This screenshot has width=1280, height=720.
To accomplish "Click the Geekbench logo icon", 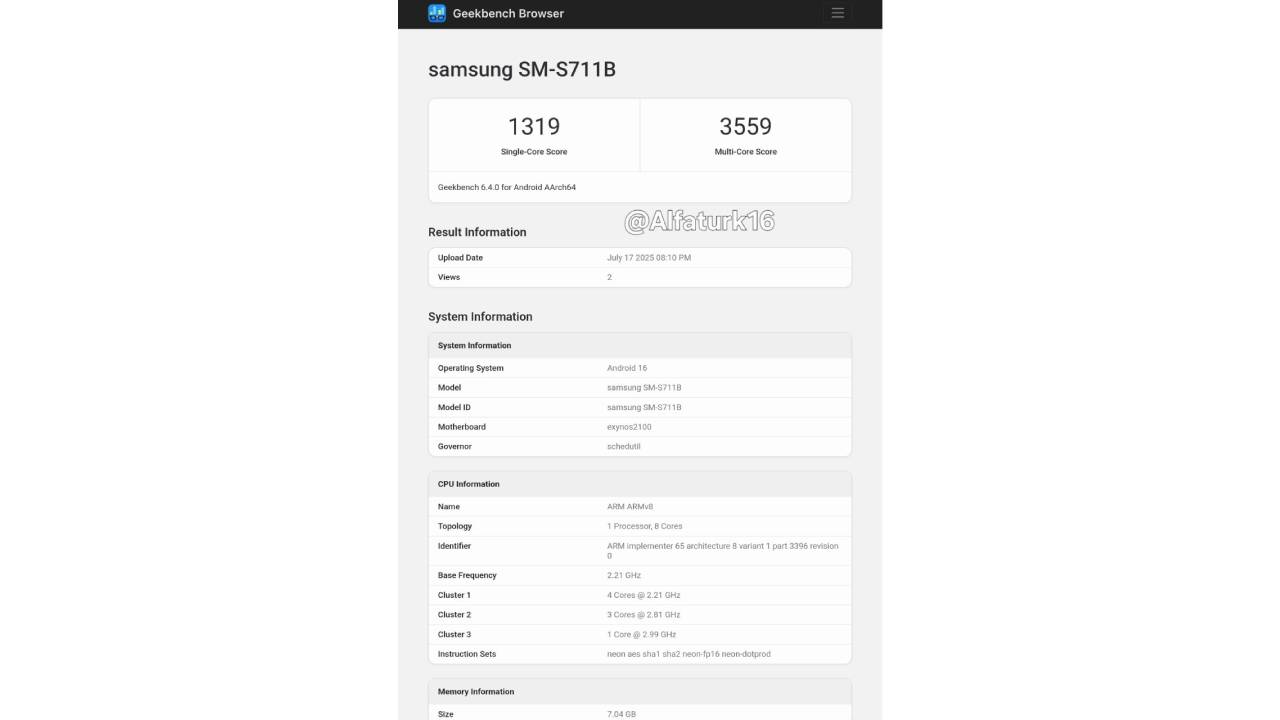I will point(437,13).
